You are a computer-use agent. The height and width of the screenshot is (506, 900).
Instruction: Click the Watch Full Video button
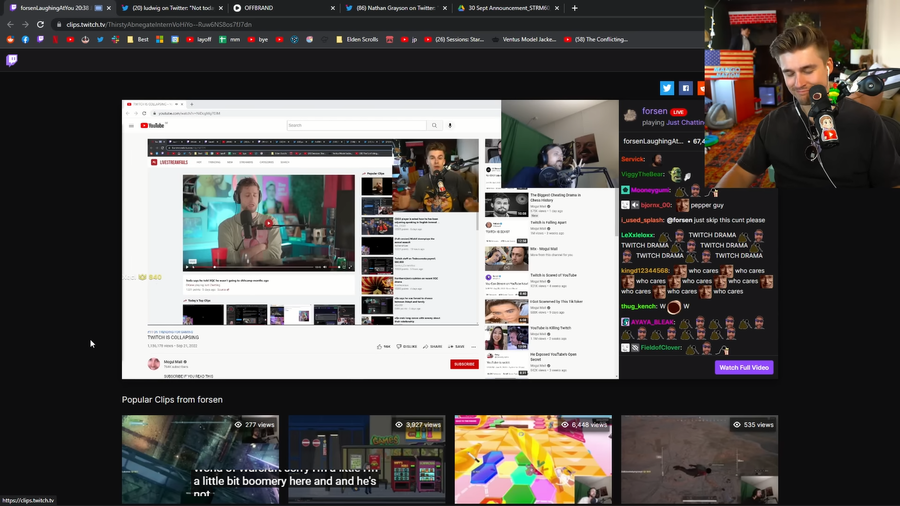pyautogui.click(x=744, y=367)
